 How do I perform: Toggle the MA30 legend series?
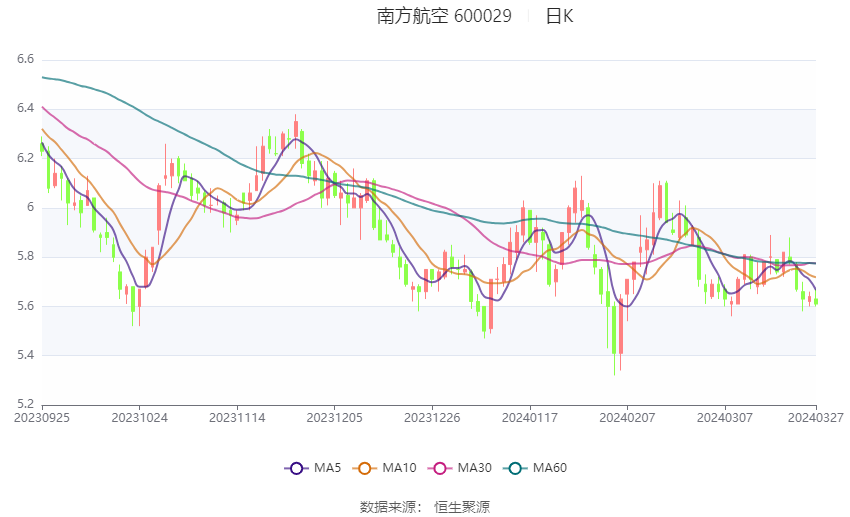[460, 468]
